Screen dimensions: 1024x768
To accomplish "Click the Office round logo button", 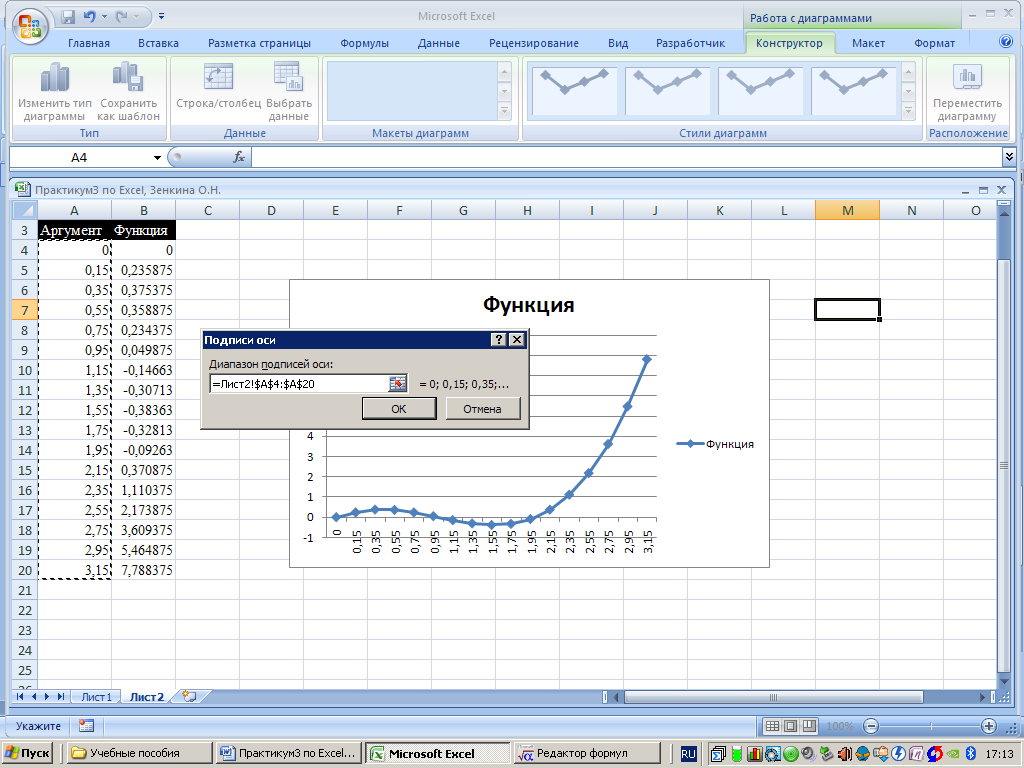I will 29,25.
